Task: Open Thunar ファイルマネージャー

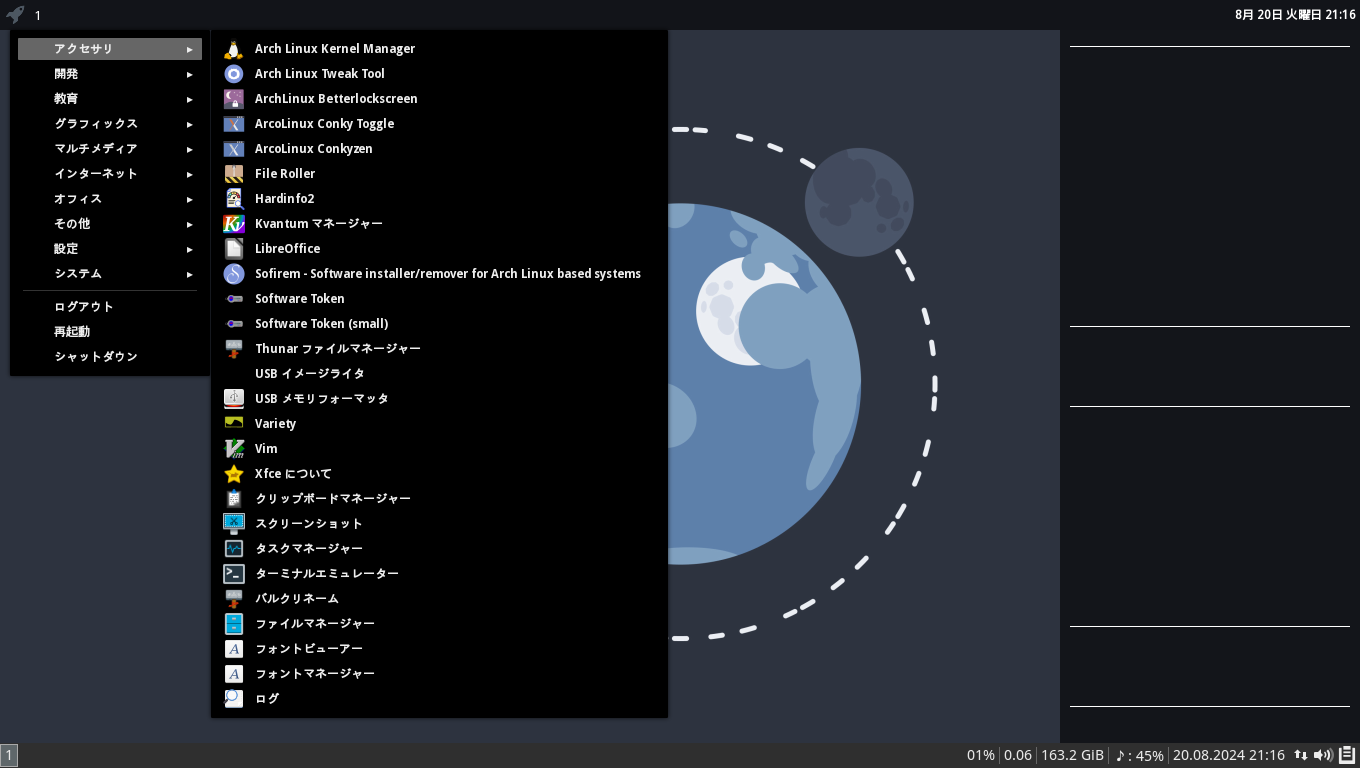Action: pos(338,348)
